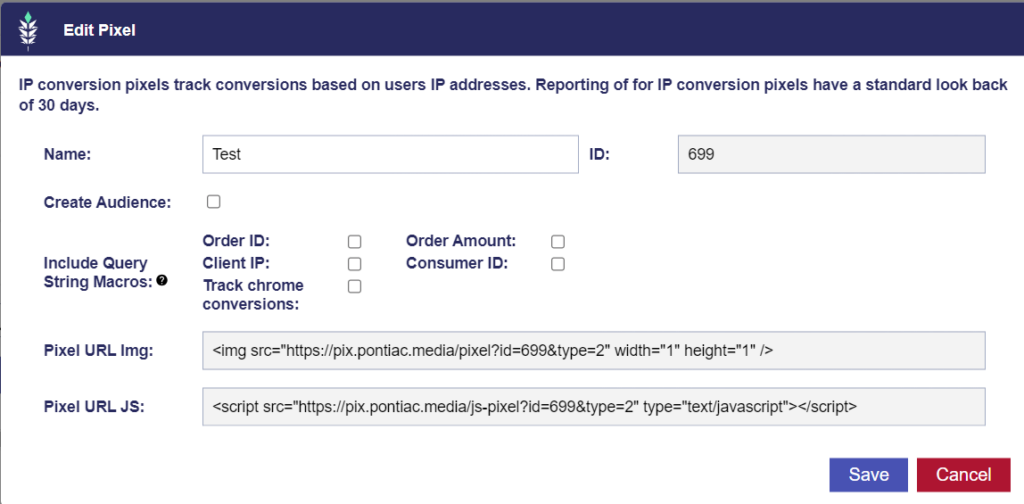This screenshot has width=1024, height=504.
Task: Select the read-only ID field showing 699
Action: [x=831, y=154]
